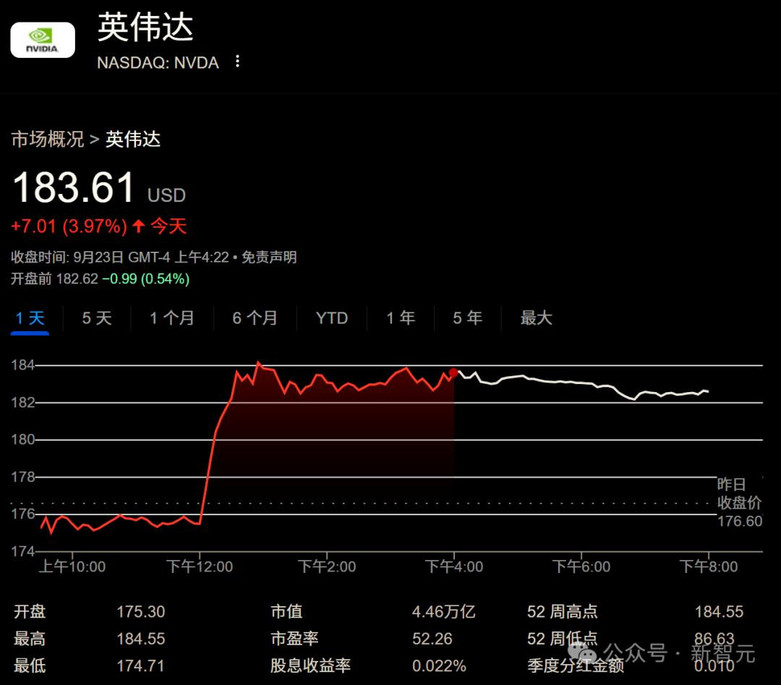This screenshot has width=781, height=685.
Task: Click the WeChat 公众号 watermark icon
Action: point(583,653)
